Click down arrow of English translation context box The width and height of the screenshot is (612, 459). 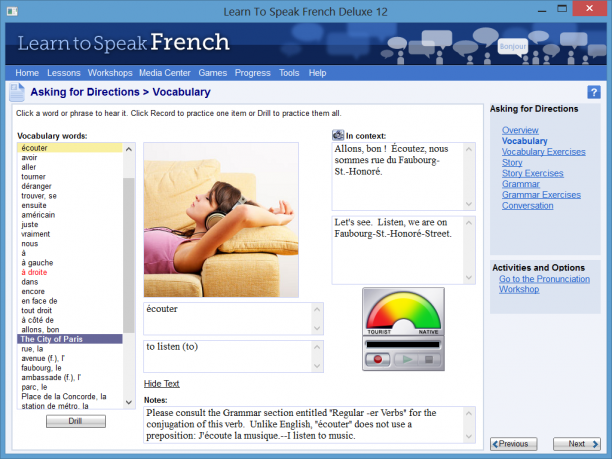coord(469,278)
